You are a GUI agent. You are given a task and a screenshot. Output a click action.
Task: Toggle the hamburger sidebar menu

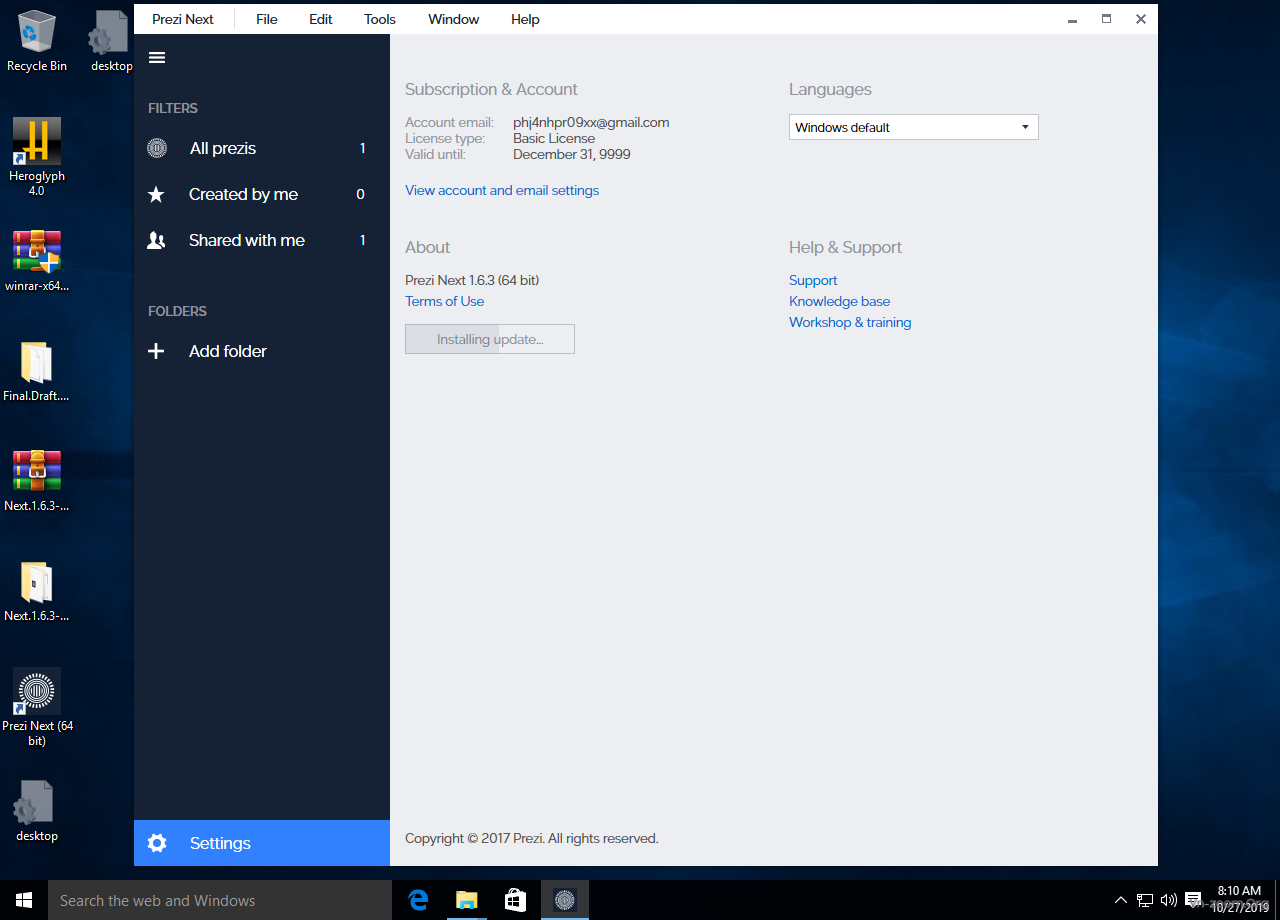pos(157,58)
